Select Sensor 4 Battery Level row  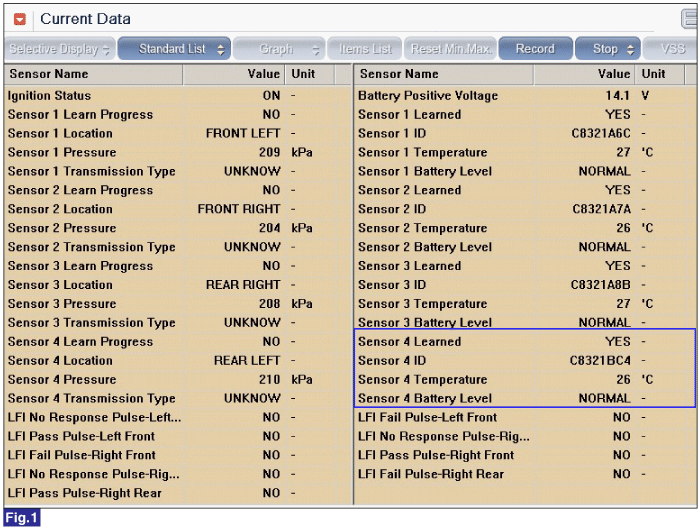[x=525, y=398]
